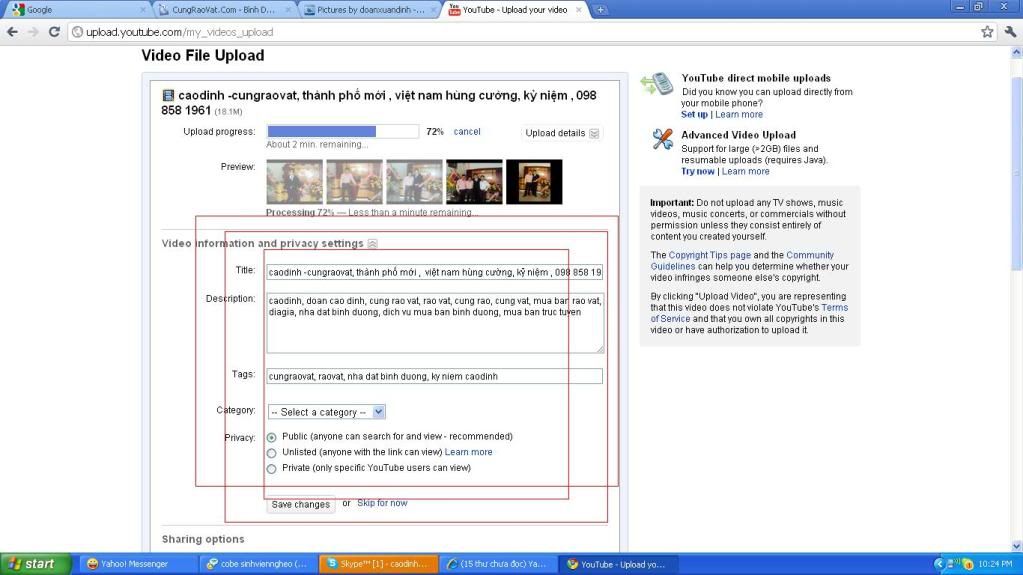
Task: Click Learn more for mobile uploads
Action: 739,114
